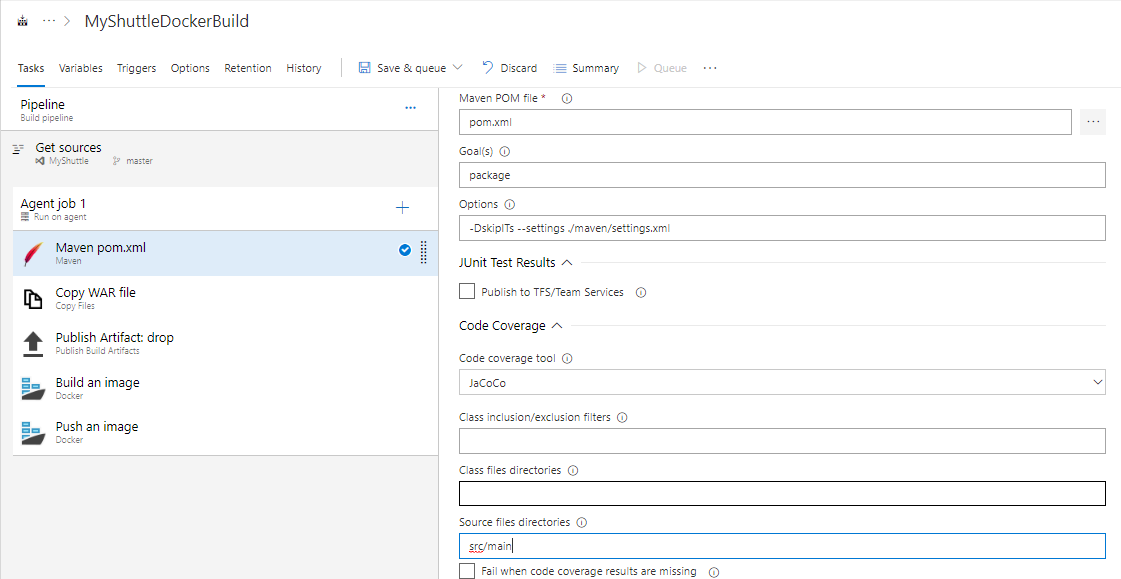Select the Maven pom.xml task
The width and height of the screenshot is (1121, 579).
click(225, 253)
